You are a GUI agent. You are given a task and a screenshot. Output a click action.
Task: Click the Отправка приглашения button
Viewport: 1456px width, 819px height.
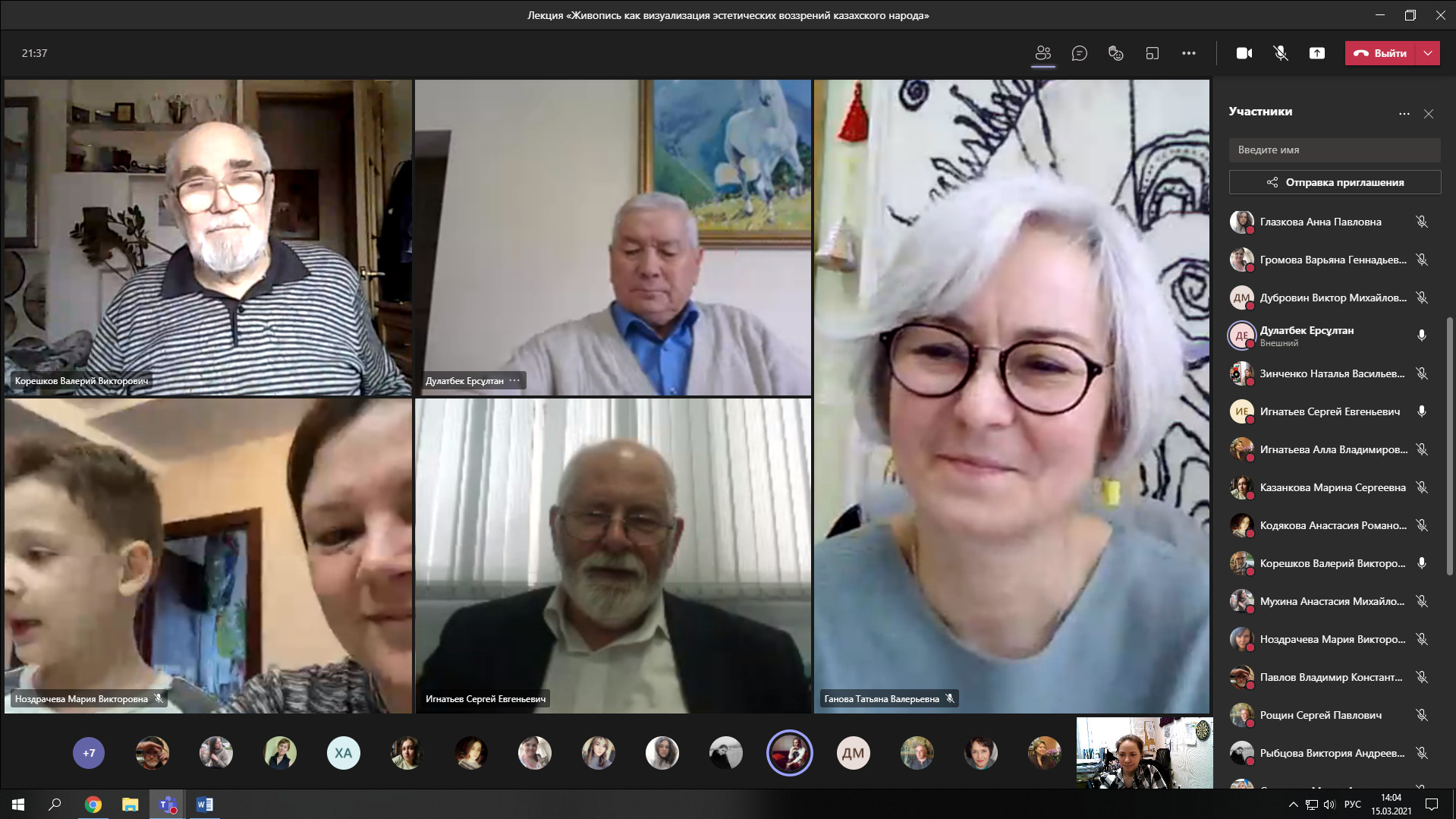coord(1335,182)
